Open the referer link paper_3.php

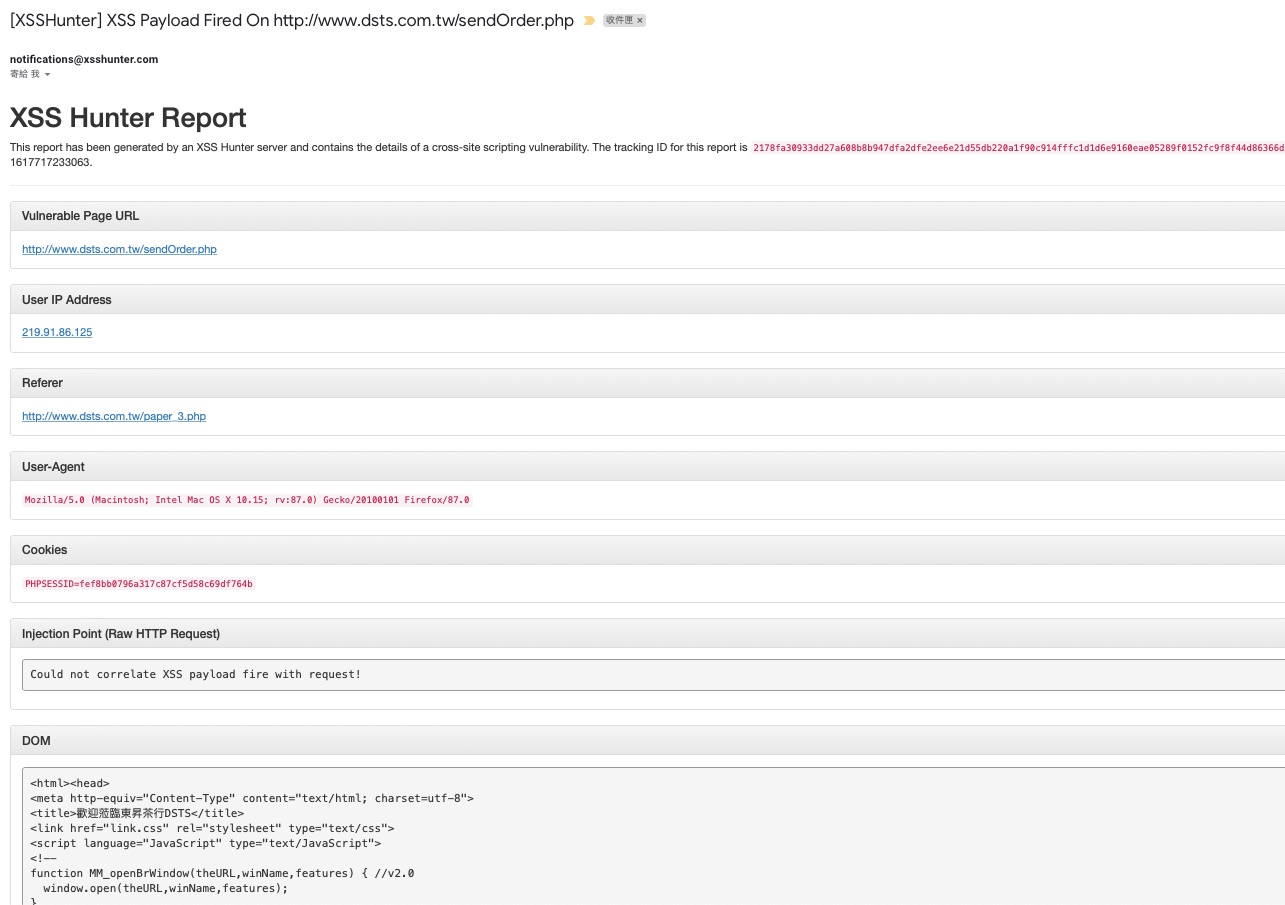[114, 416]
